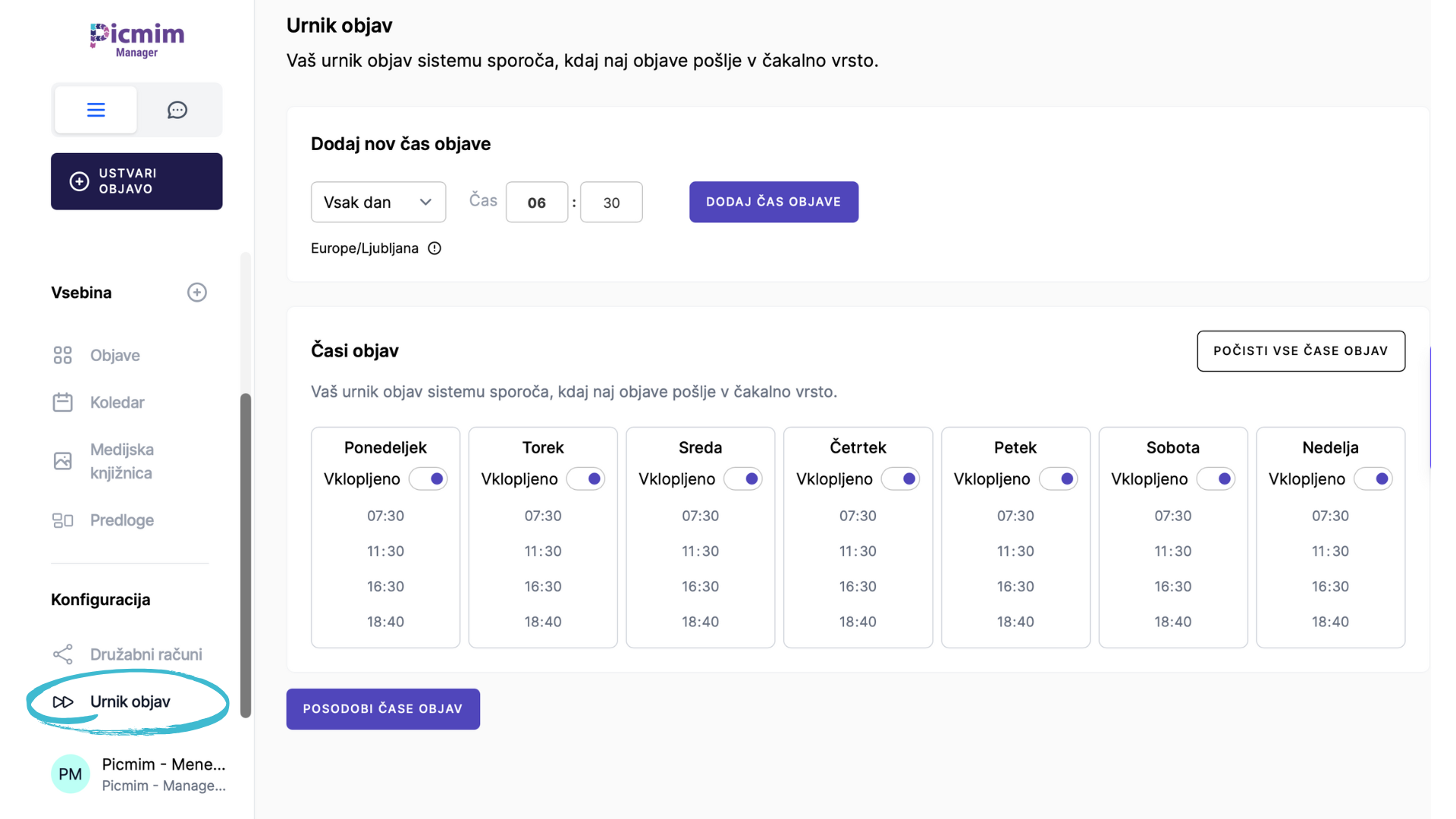Screen dimensions: 1456x819
Task: Open the Picmim account switcher
Action: click(139, 774)
